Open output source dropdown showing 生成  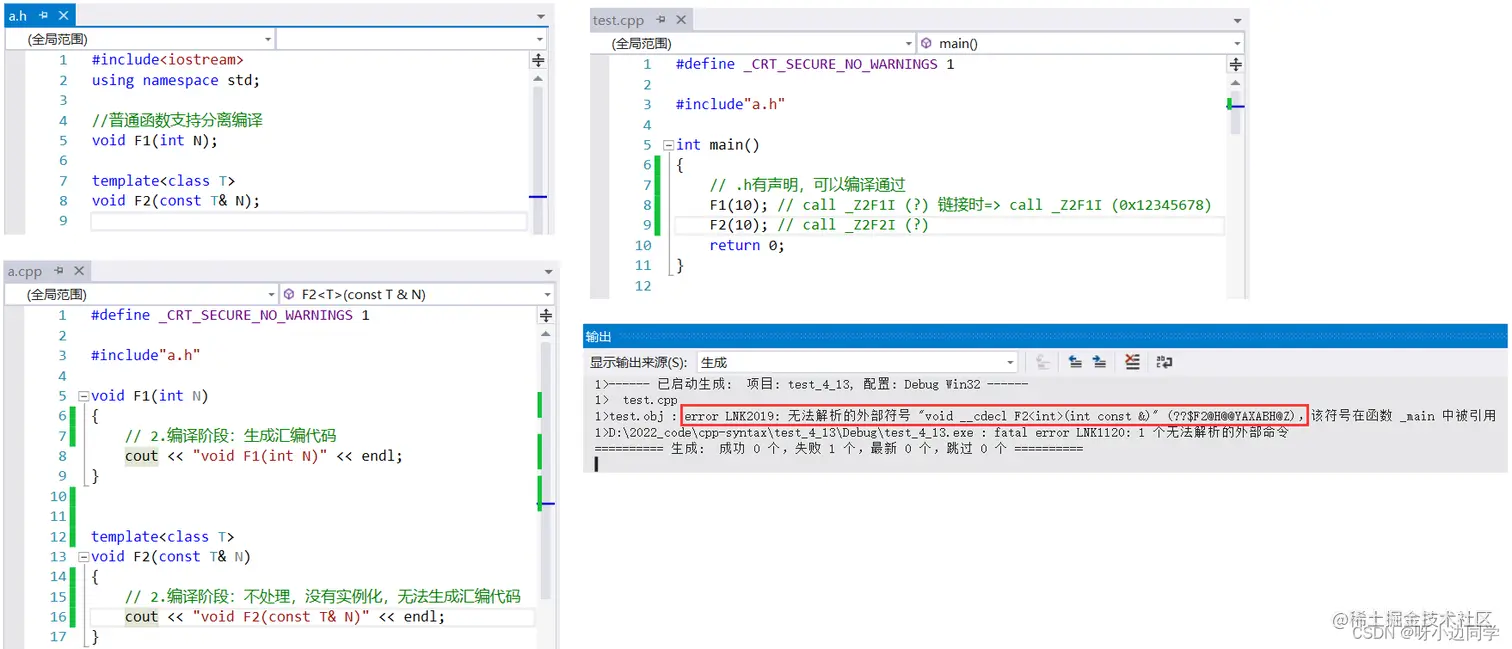click(x=857, y=362)
